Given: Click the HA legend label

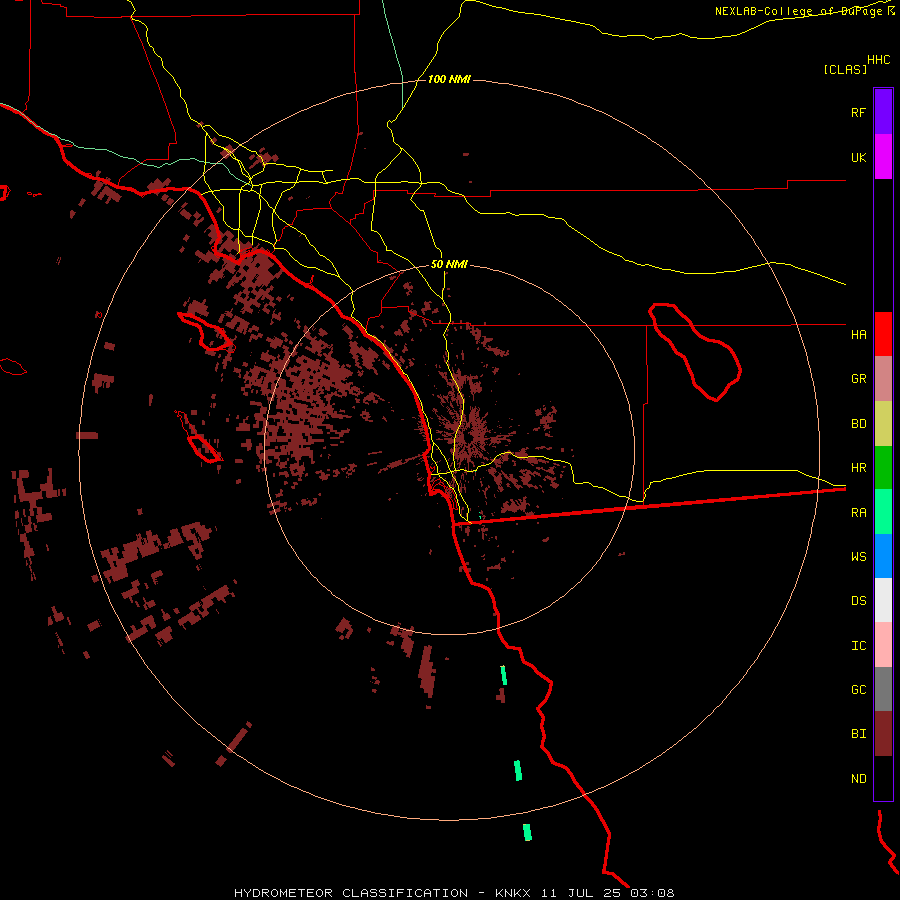Looking at the screenshot, I should (x=858, y=334).
